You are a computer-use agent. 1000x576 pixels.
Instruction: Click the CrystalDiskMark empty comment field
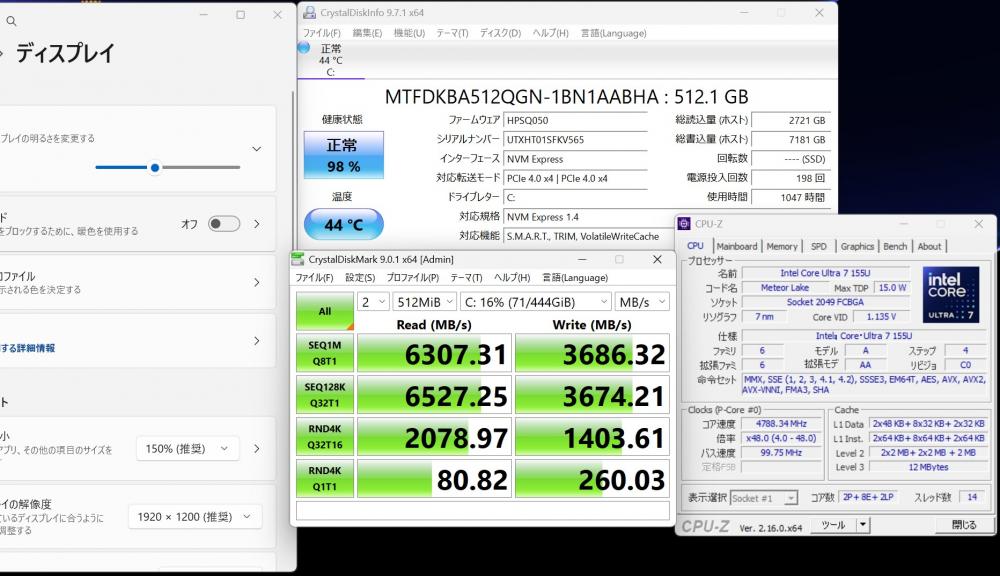pyautogui.click(x=483, y=510)
